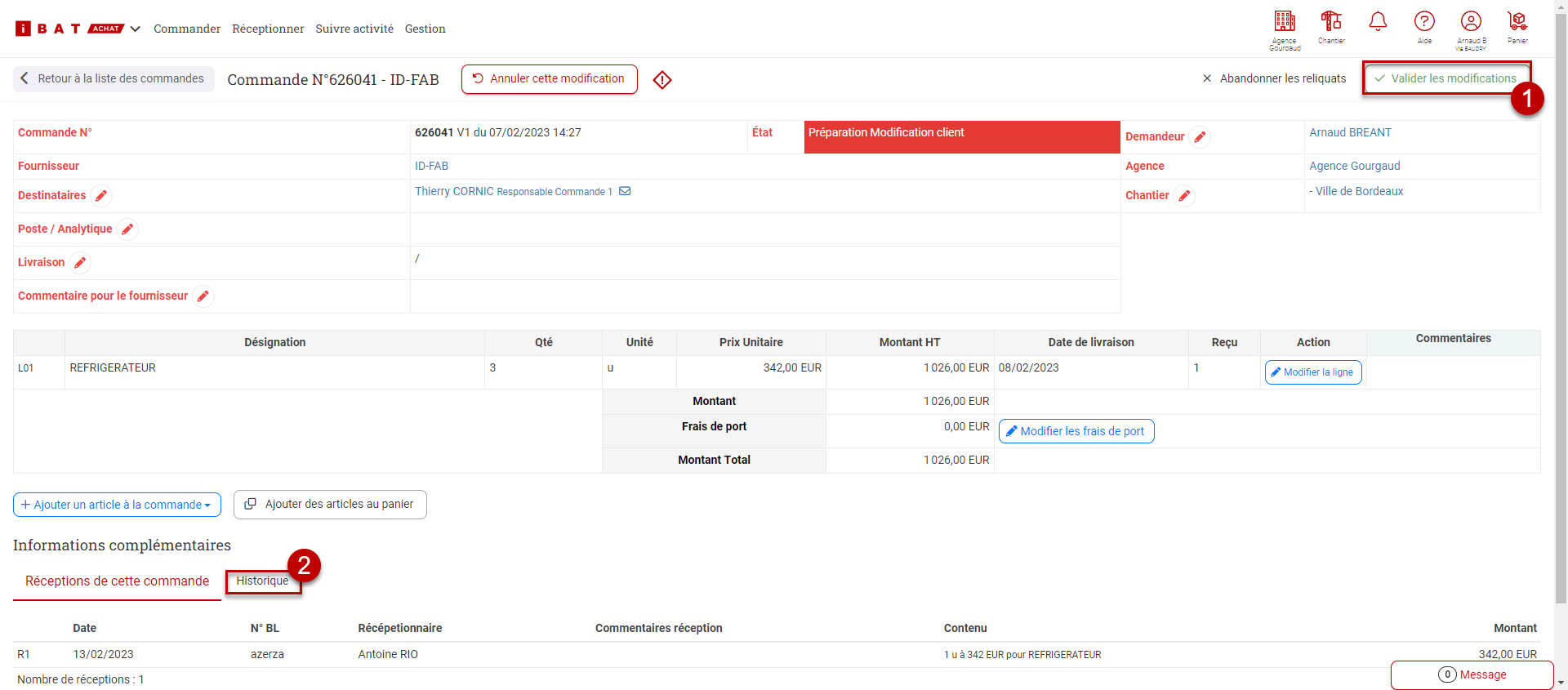Edit Livraison using the pencil icon
Viewport: 1568px width, 690px height.
point(80,263)
